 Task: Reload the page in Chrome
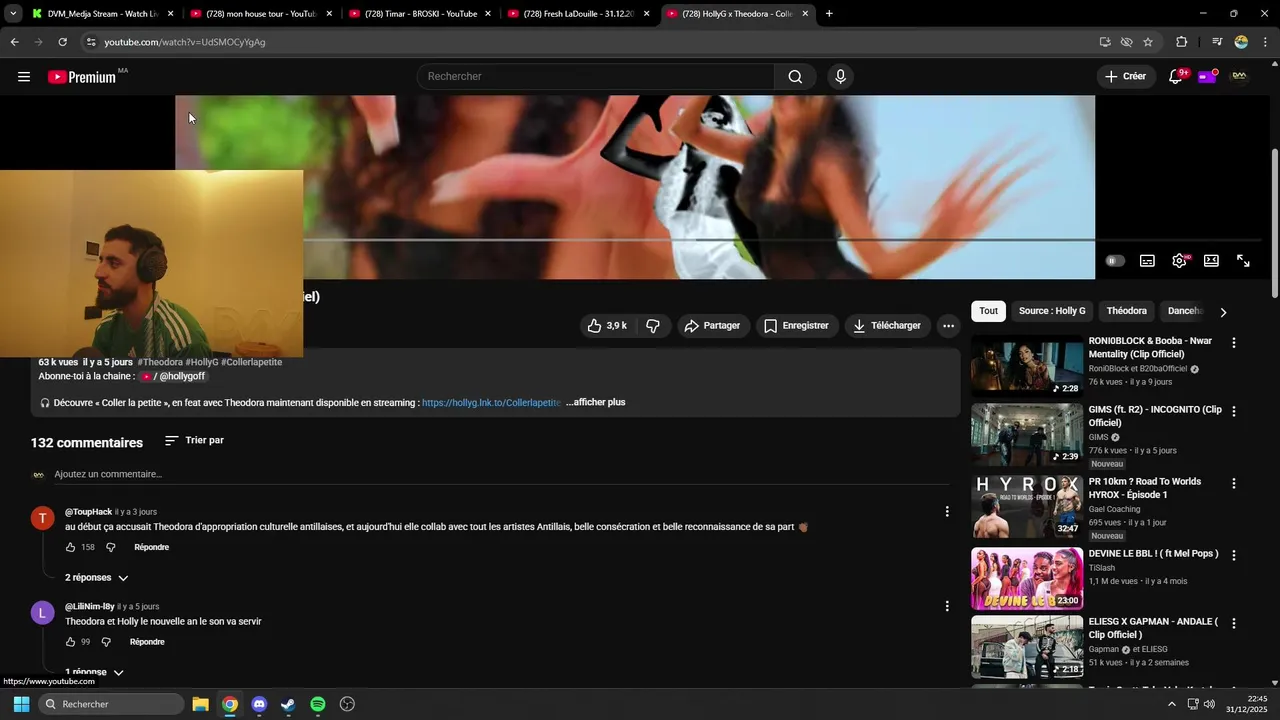62,42
